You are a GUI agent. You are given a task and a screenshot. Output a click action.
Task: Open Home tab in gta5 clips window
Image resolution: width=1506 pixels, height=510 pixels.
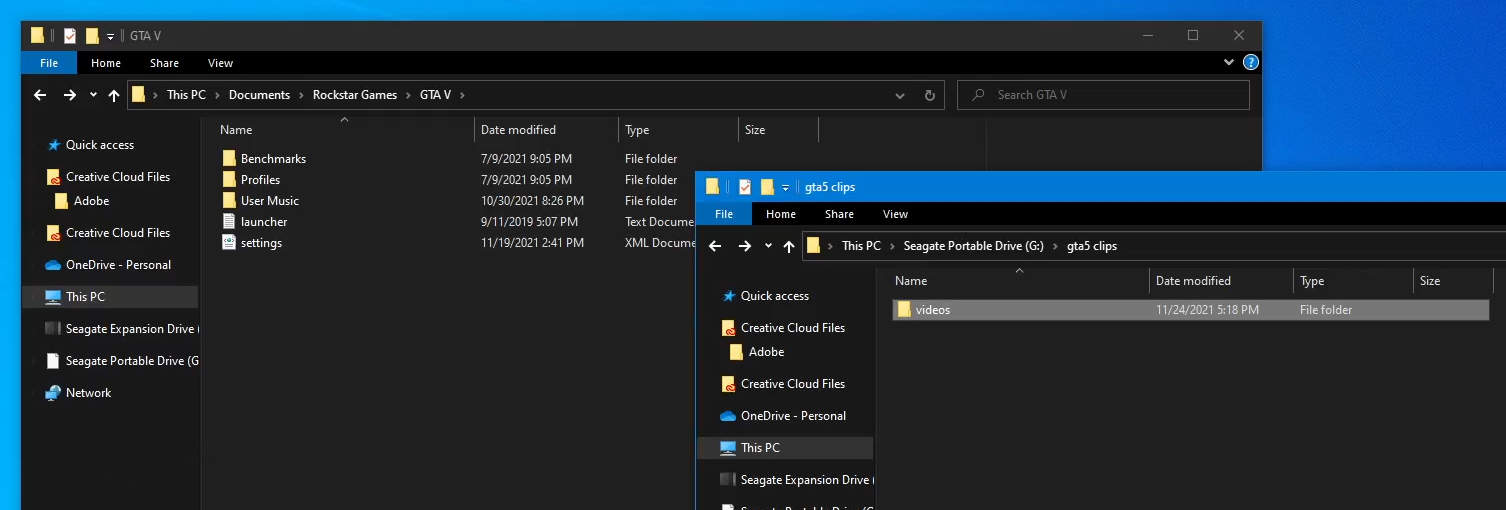pos(781,214)
